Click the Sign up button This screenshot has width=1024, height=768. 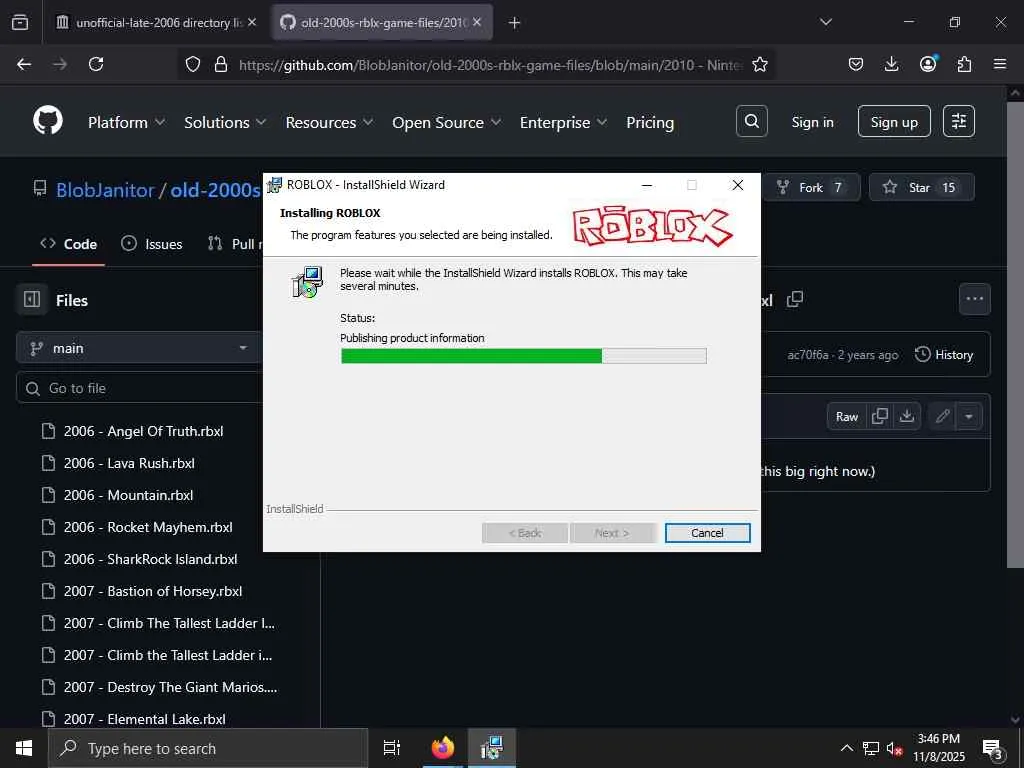[894, 121]
